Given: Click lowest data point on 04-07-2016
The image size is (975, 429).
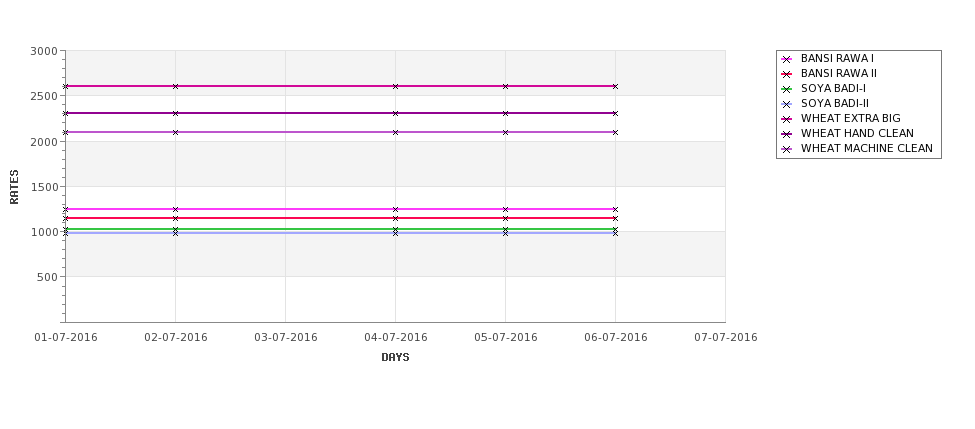Looking at the screenshot, I should click(x=395, y=233).
